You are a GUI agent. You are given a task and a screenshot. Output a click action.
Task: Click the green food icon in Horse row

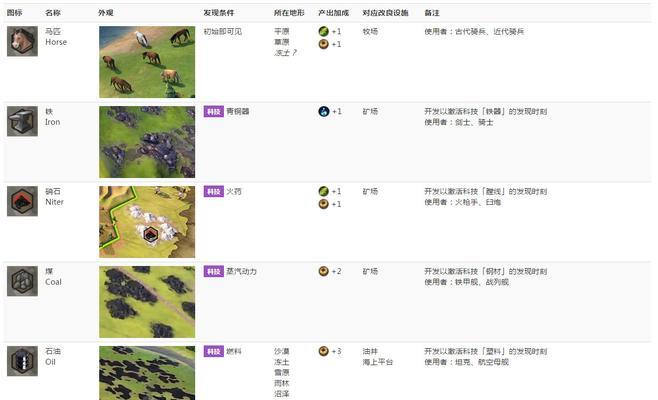(323, 31)
